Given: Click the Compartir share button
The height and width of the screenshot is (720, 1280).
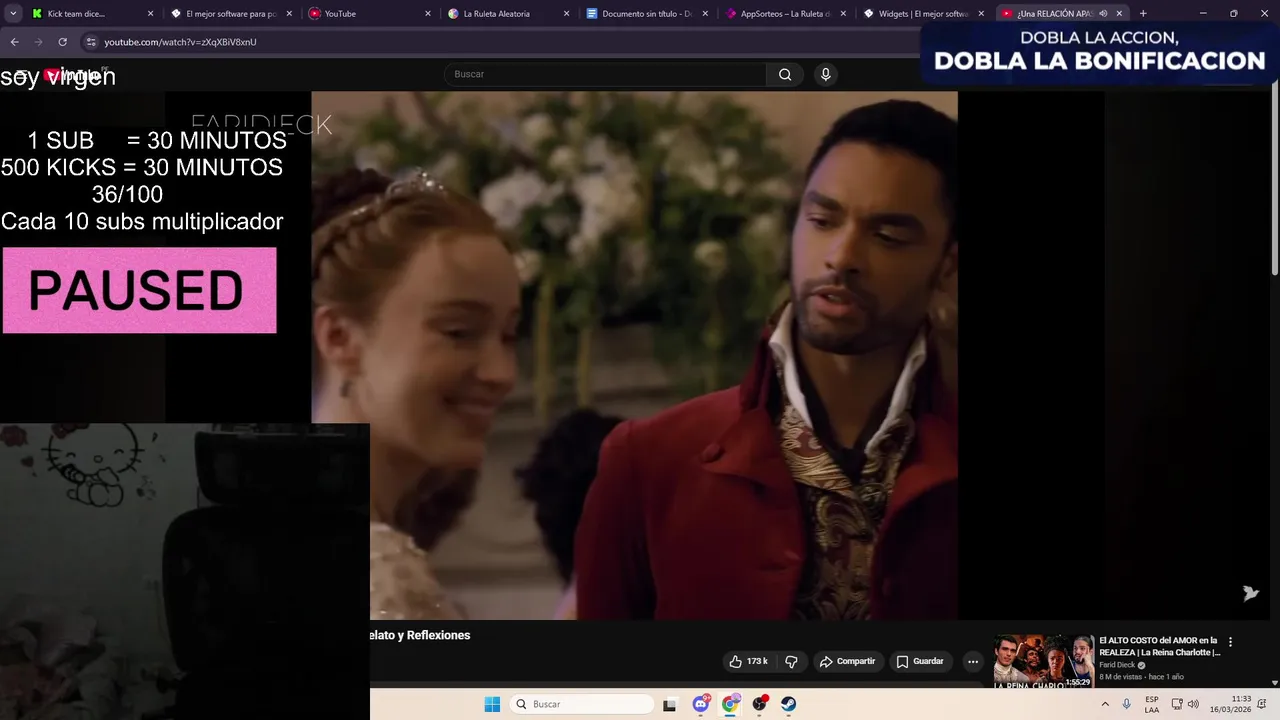Looking at the screenshot, I should pyautogui.click(x=847, y=661).
